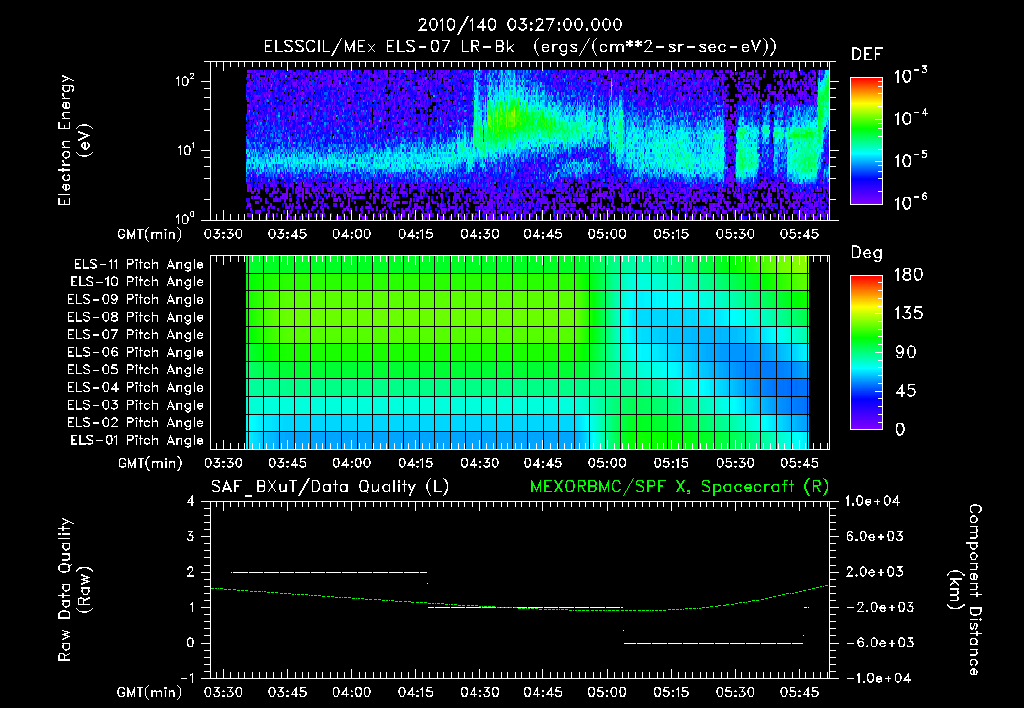
Task: Click the 10⁻⁶ value on DEF scale
Action: [x=910, y=202]
